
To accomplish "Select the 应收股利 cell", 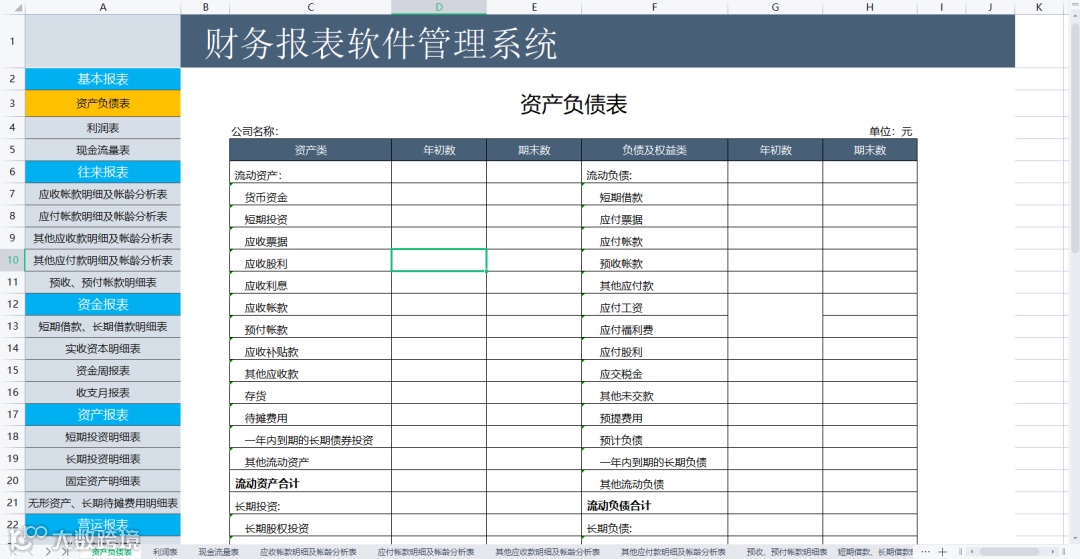I will pos(311,261).
